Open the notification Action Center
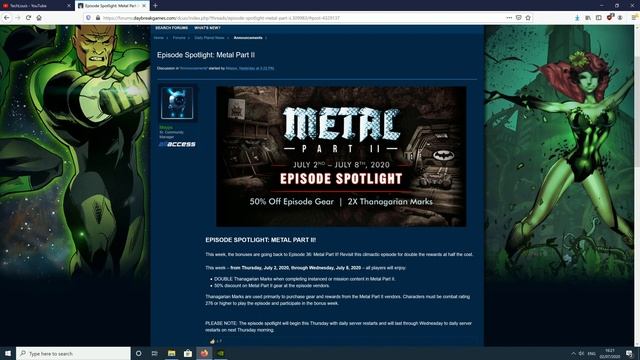Viewport: 640px width, 360px height. [x=630, y=353]
